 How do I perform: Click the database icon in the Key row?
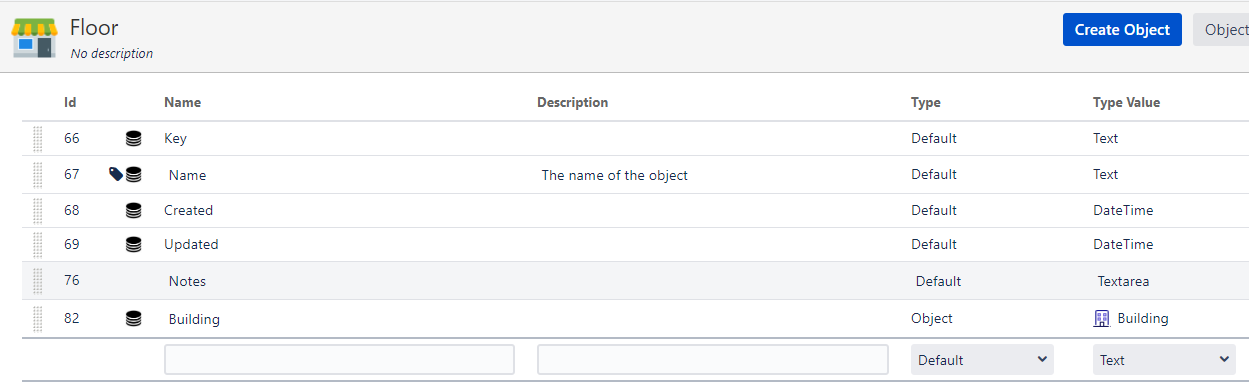pos(133,138)
